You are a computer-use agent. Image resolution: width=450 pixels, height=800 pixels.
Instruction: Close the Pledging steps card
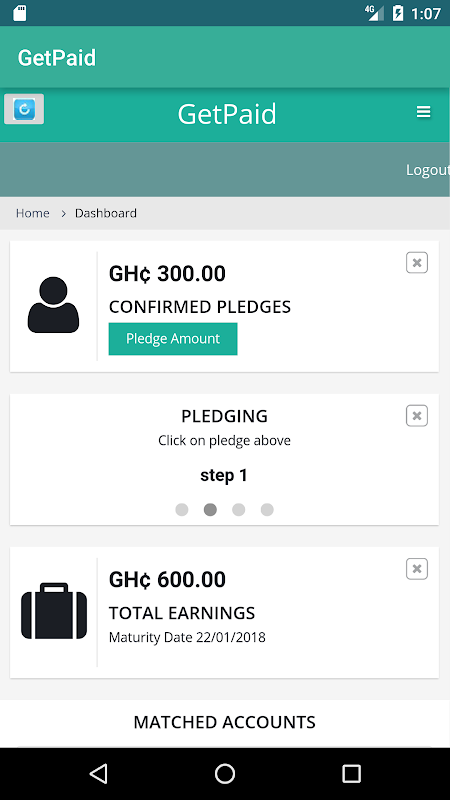[417, 416]
